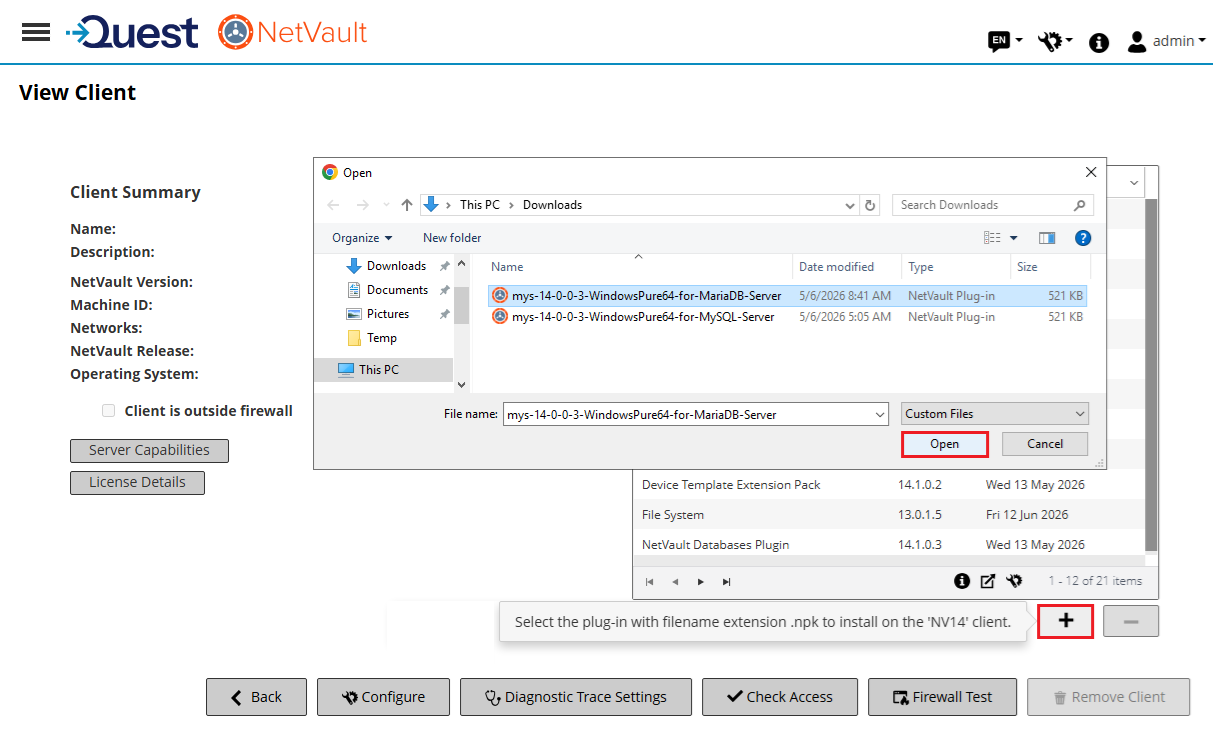
Task: Refresh the Downloads folder view
Action: pos(870,205)
